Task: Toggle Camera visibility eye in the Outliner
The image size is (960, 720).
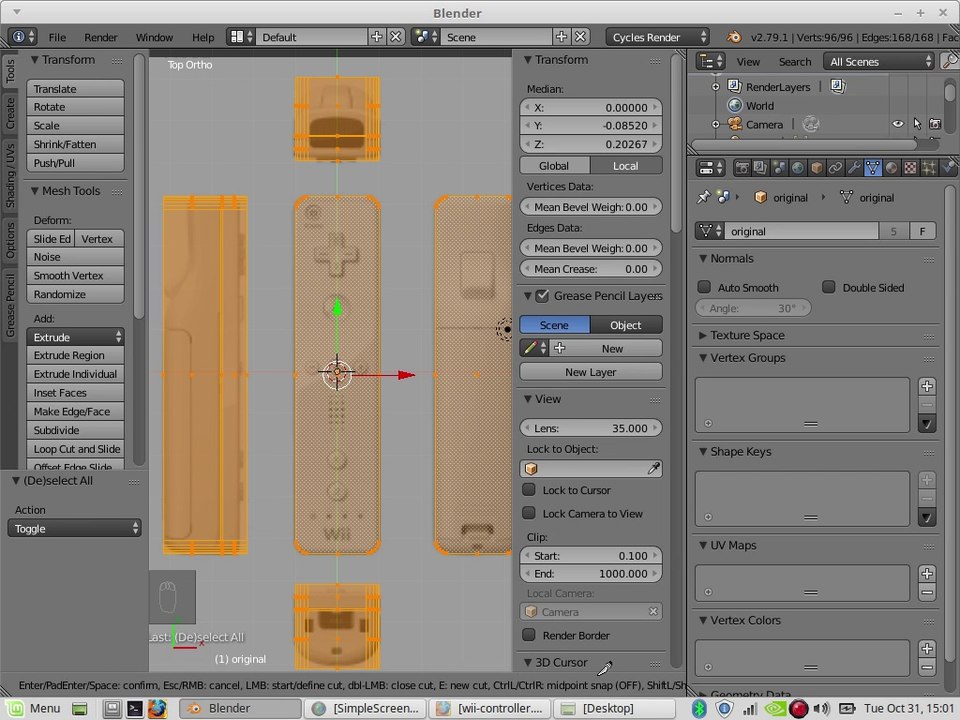Action: click(x=898, y=124)
